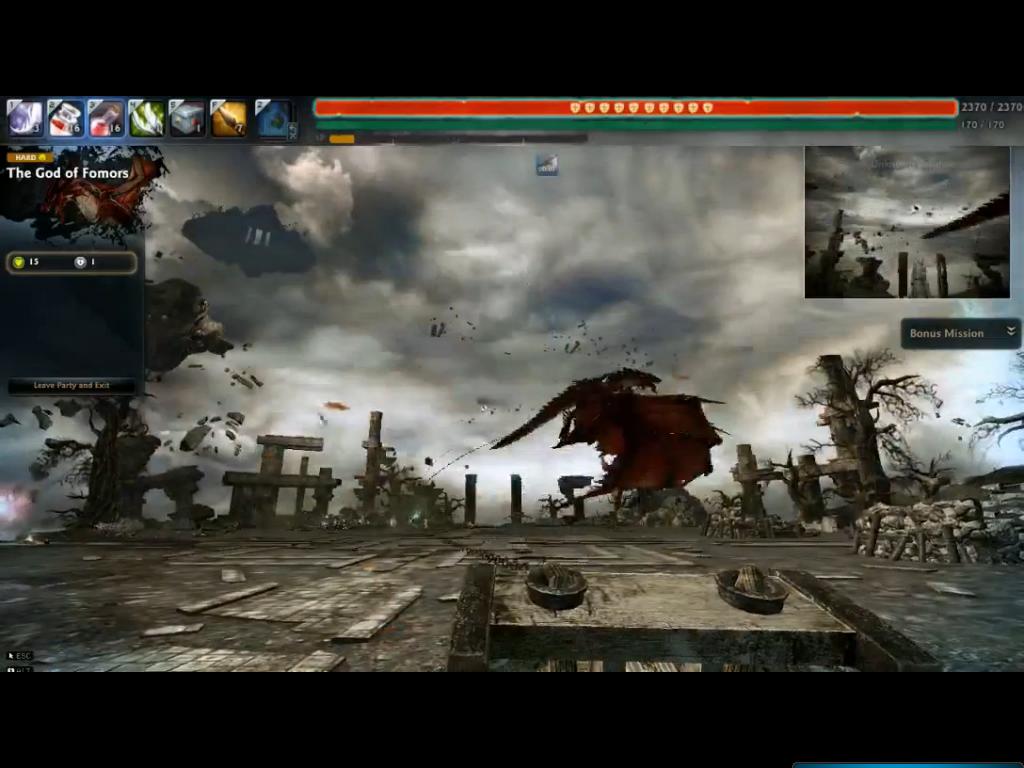Click the ESC key hint
1024x768 pixels.
tap(19, 656)
